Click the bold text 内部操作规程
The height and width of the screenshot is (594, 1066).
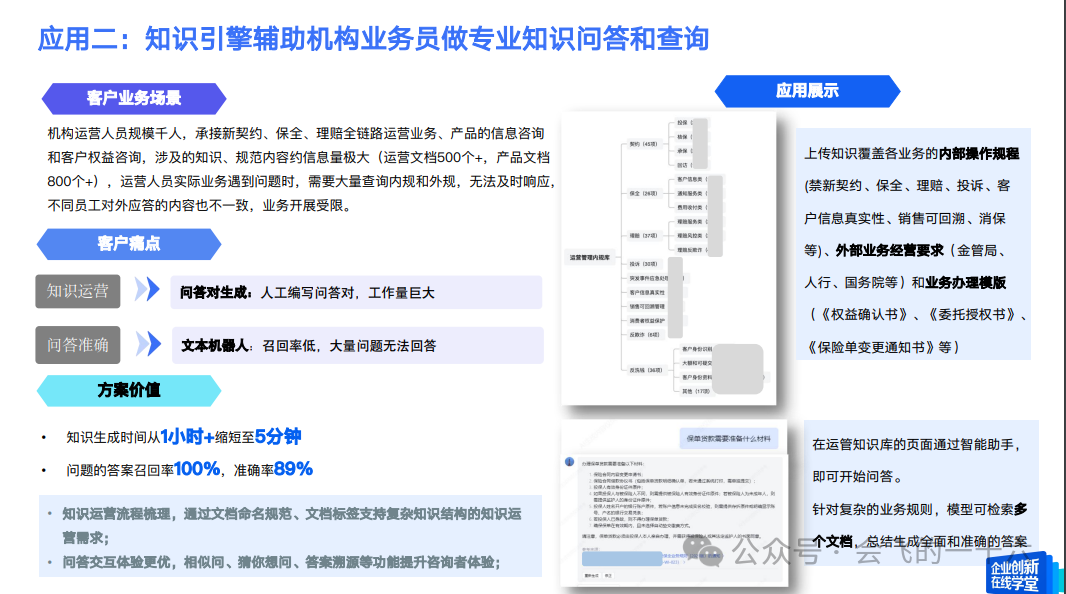coord(979,154)
